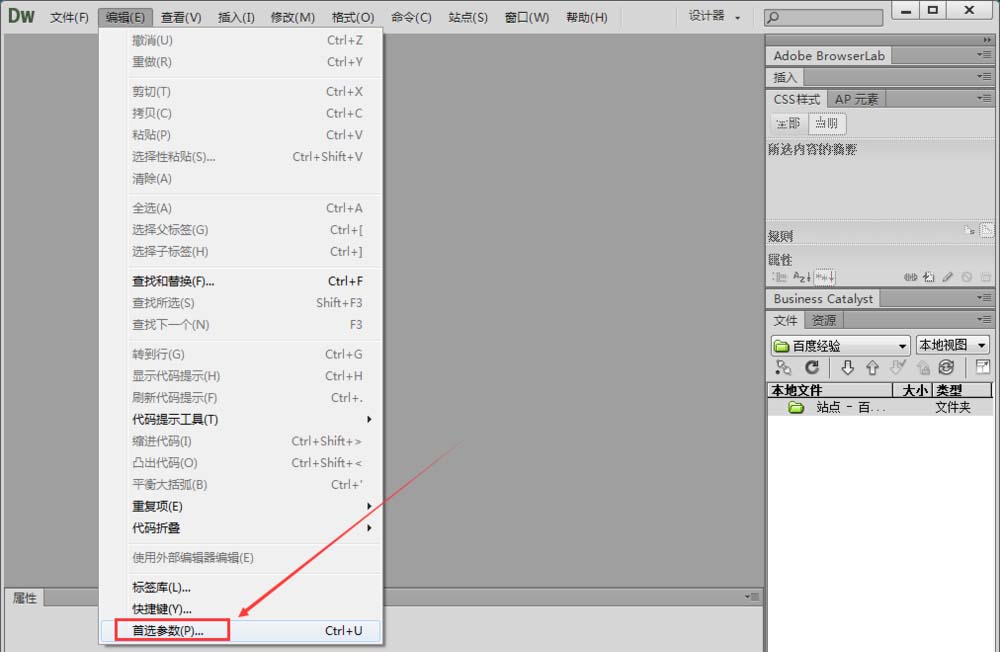Click the Edit Rule pencil icon
The width and height of the screenshot is (1000, 652).
tap(948, 277)
